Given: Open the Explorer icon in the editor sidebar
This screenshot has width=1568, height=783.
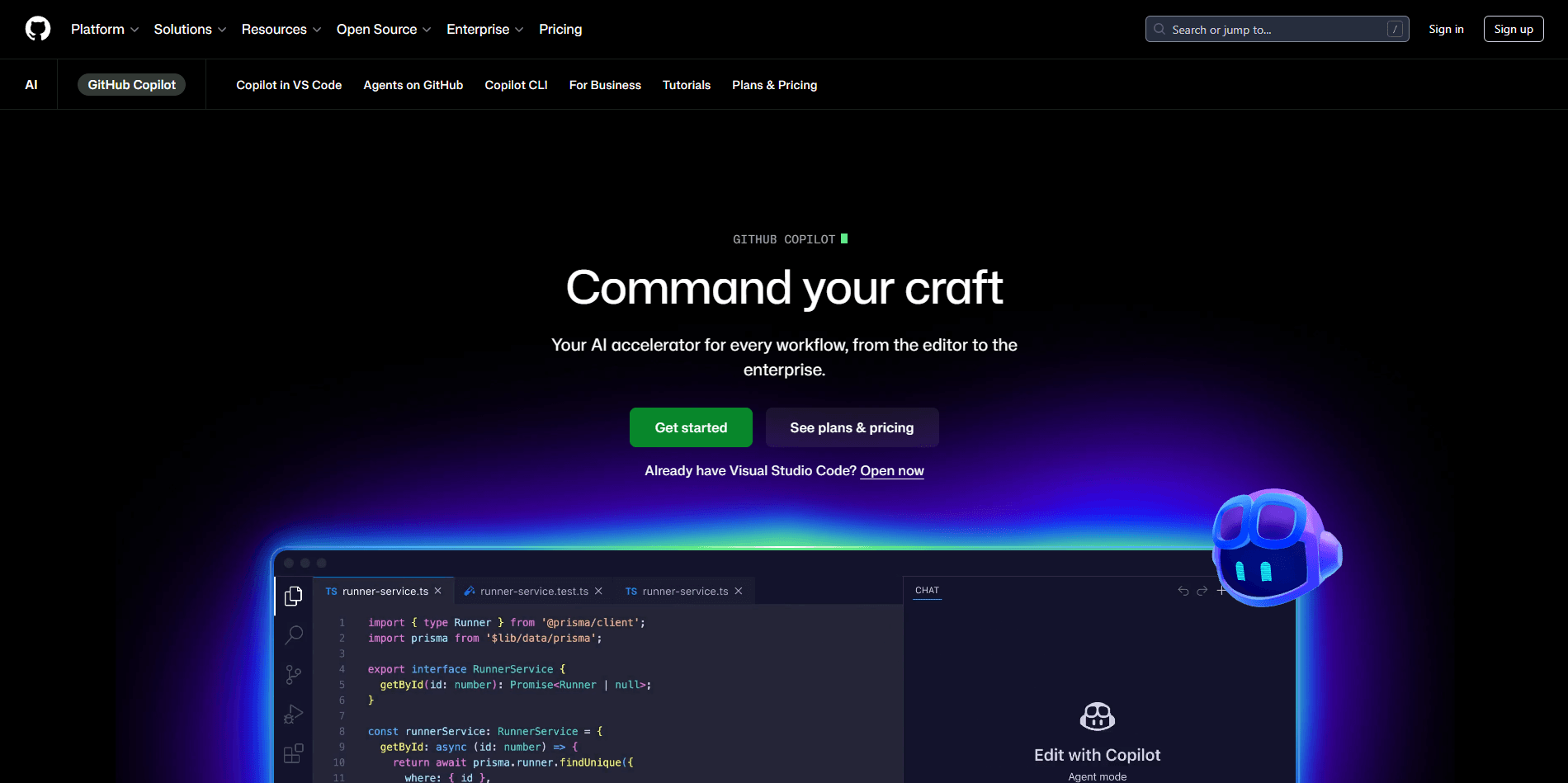Looking at the screenshot, I should point(293,596).
